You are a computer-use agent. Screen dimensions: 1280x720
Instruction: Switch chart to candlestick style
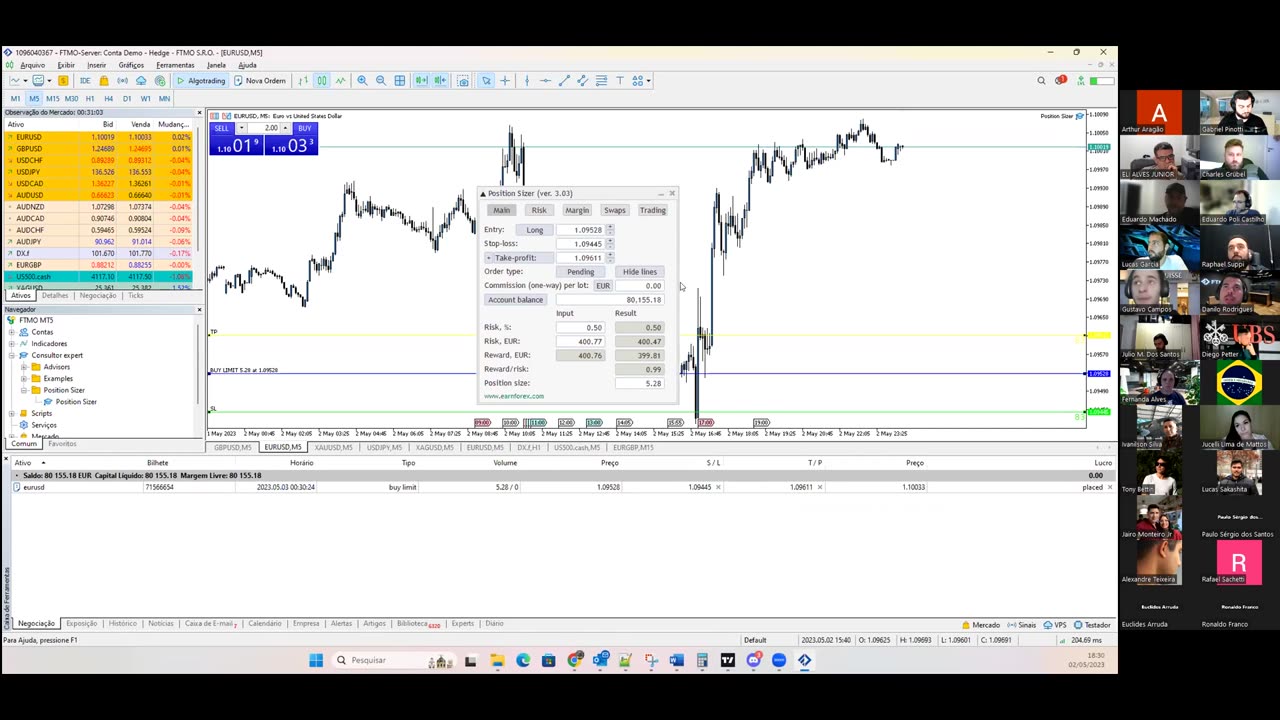click(x=322, y=80)
